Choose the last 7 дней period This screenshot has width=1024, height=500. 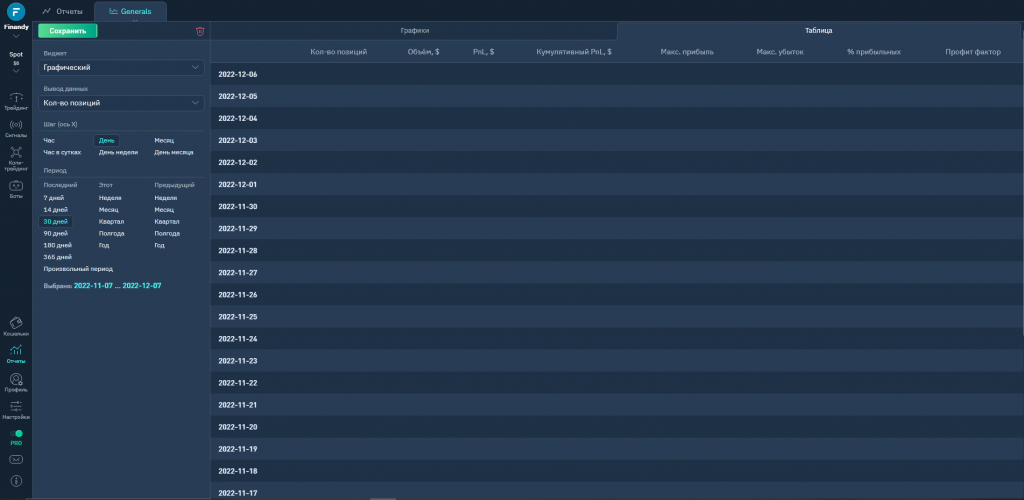point(54,198)
